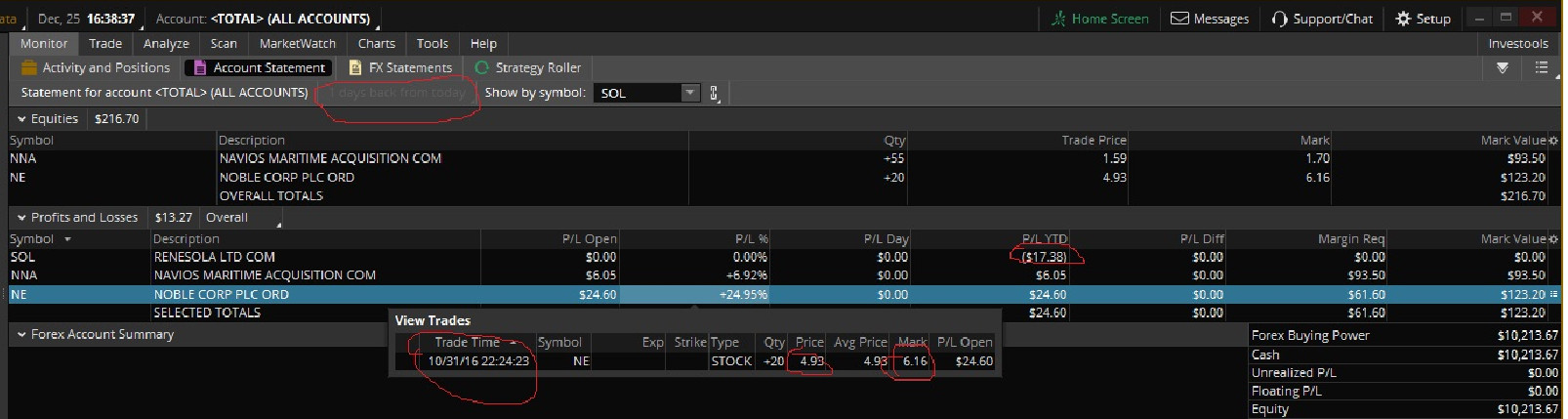This screenshot has height=419, width=1568.
Task: Collapse the Profits and Losses section
Action: click(21, 217)
